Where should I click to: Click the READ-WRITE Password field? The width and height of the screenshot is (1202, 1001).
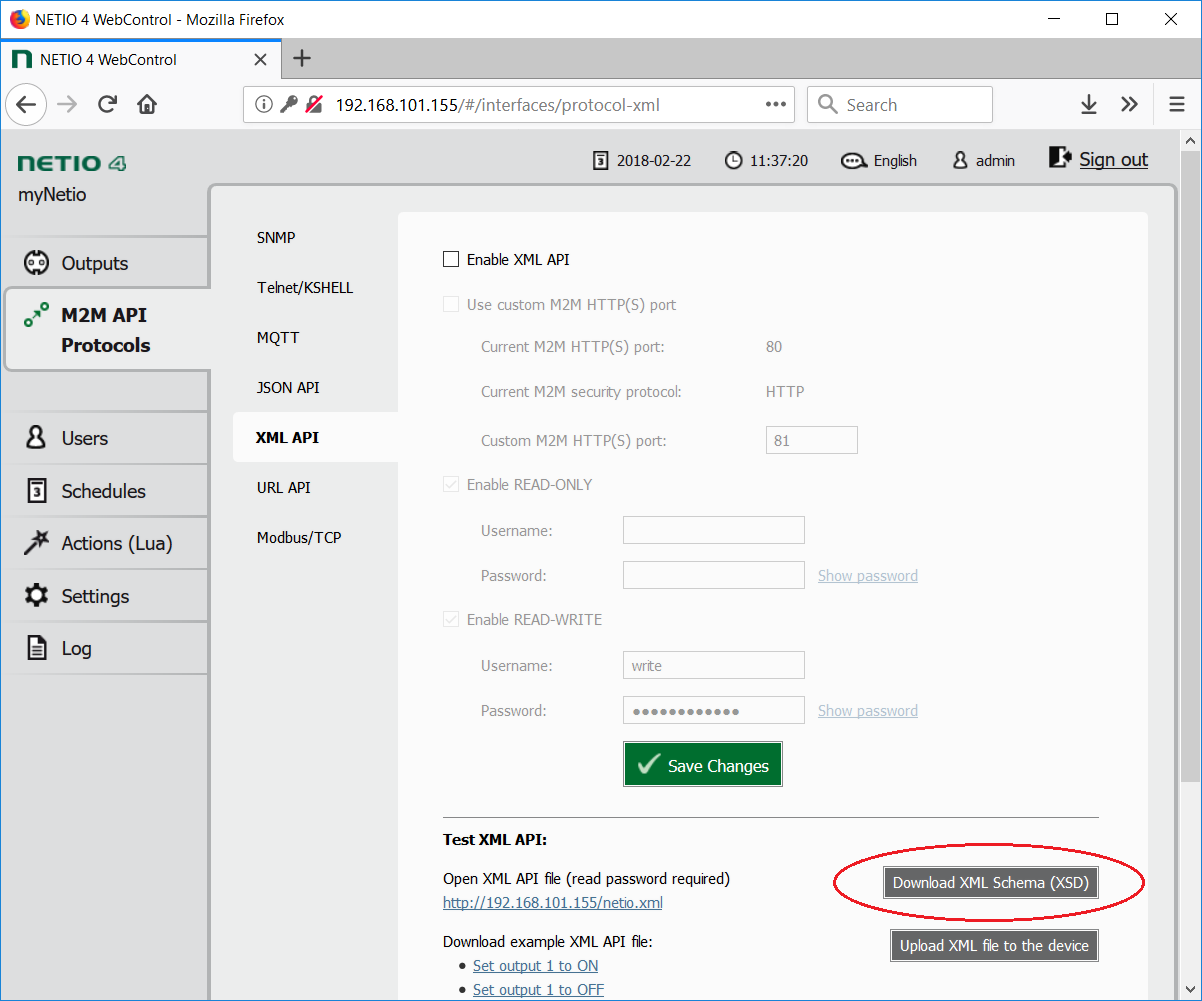click(714, 710)
